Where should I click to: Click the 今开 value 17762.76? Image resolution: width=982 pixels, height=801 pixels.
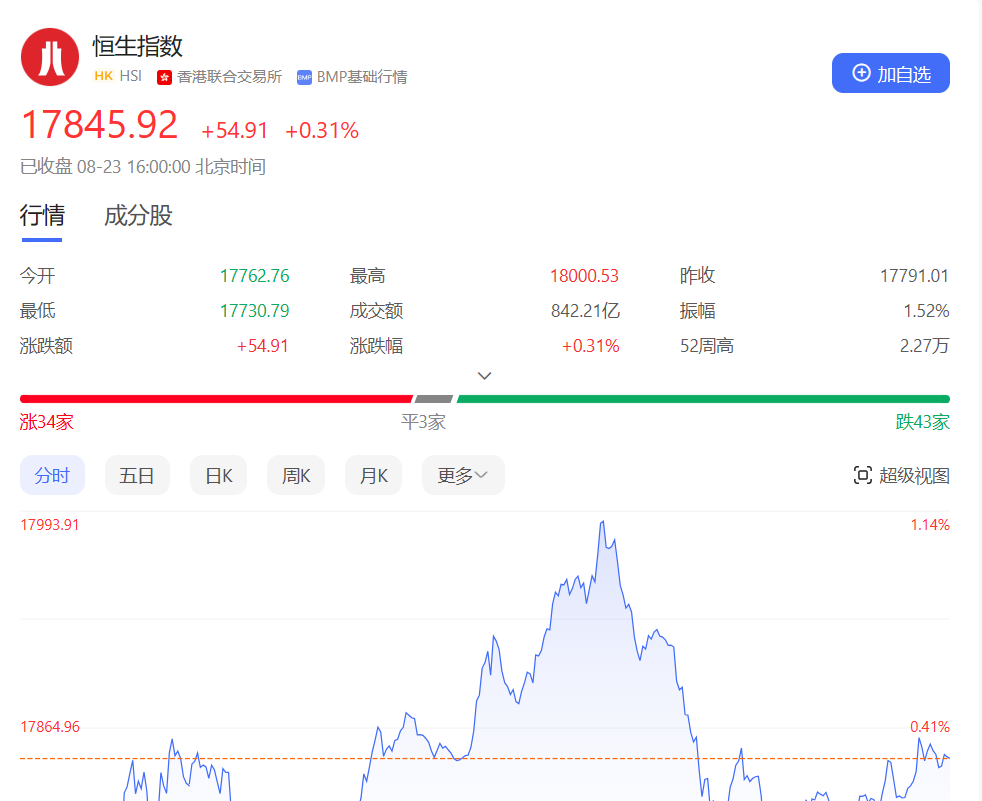pyautogui.click(x=254, y=276)
